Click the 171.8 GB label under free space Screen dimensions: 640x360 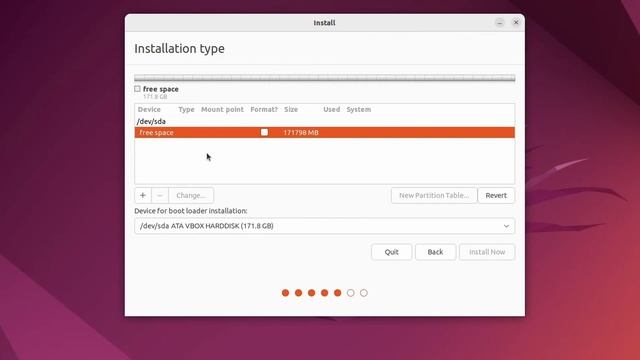(x=156, y=97)
